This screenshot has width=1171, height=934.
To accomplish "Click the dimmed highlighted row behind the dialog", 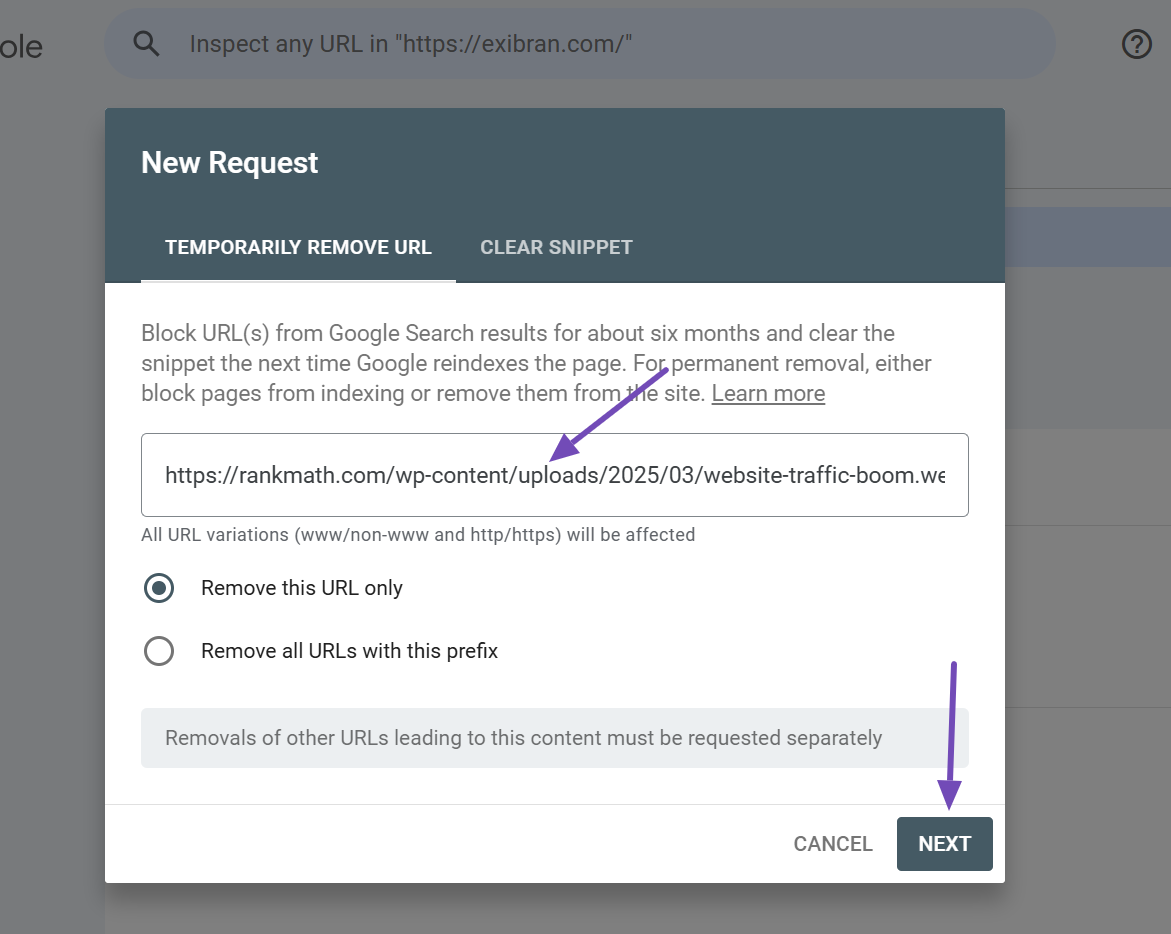I will (1087, 237).
